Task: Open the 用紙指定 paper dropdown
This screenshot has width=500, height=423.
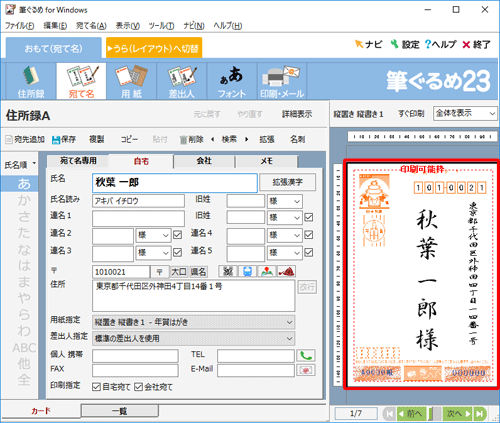Action: [194, 322]
